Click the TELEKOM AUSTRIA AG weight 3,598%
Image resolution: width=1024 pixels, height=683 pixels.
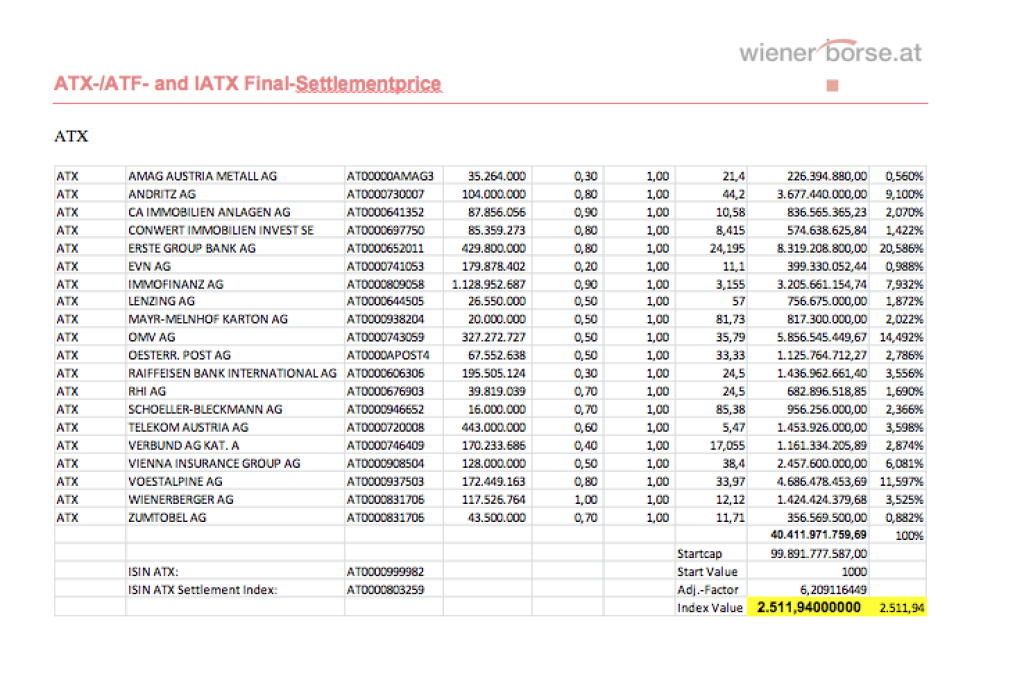[905, 427]
